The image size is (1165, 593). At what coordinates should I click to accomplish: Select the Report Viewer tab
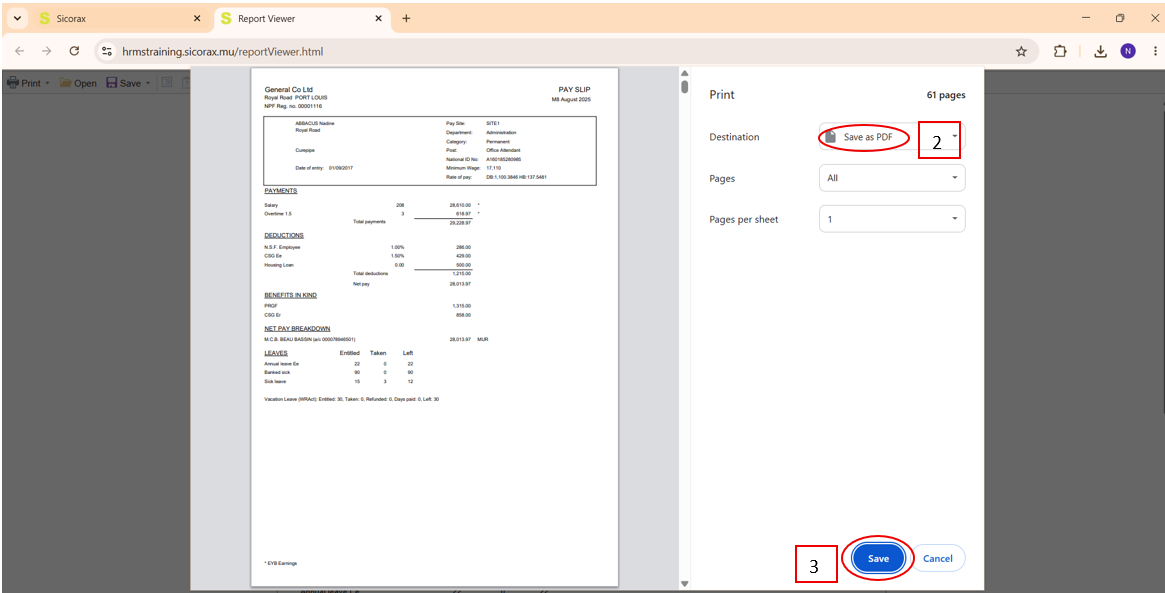tap(301, 19)
